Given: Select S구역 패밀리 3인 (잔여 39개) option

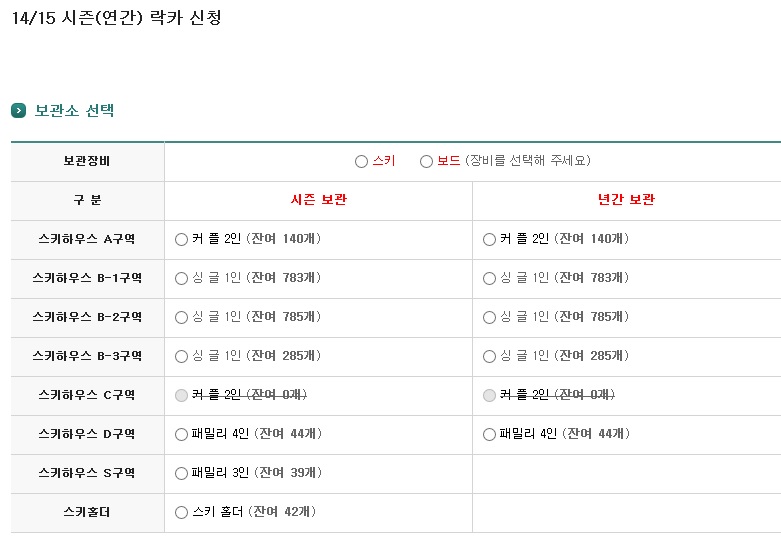Looking at the screenshot, I should click(x=181, y=473).
